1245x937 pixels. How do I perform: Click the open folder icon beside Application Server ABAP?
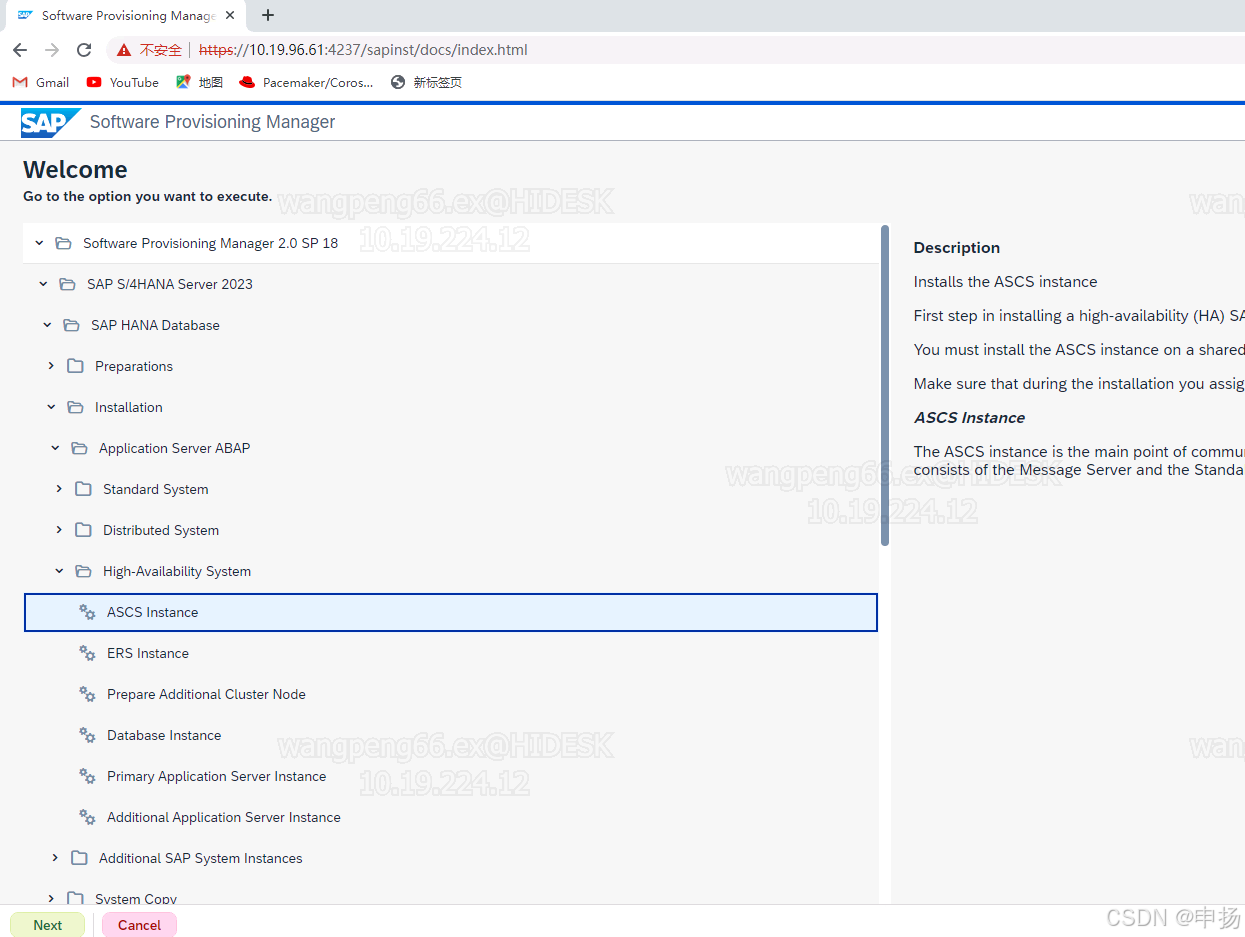tap(79, 448)
